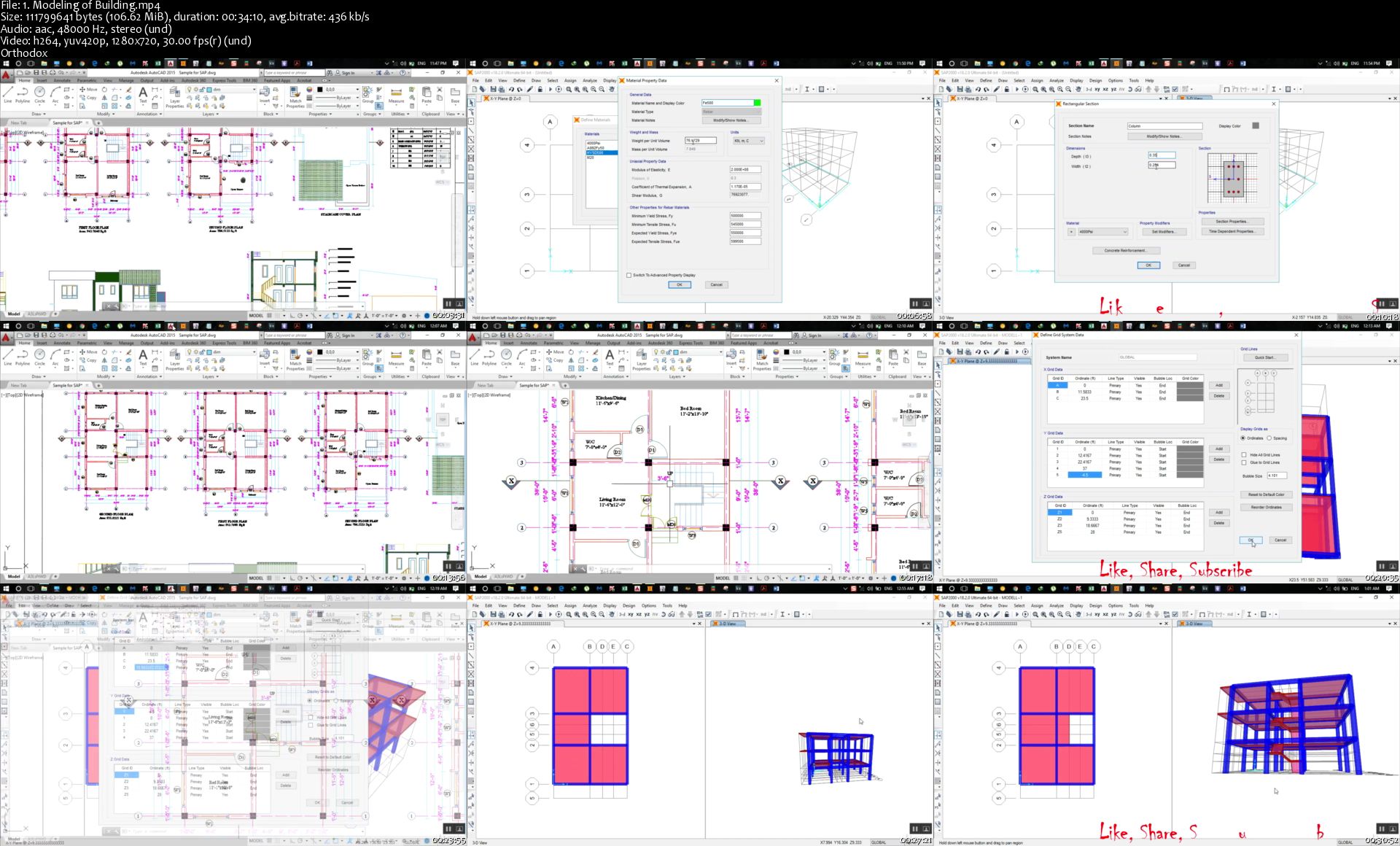The height and width of the screenshot is (846, 1400).
Task: Click OK in the Material Property Data dialog
Action: click(x=680, y=284)
